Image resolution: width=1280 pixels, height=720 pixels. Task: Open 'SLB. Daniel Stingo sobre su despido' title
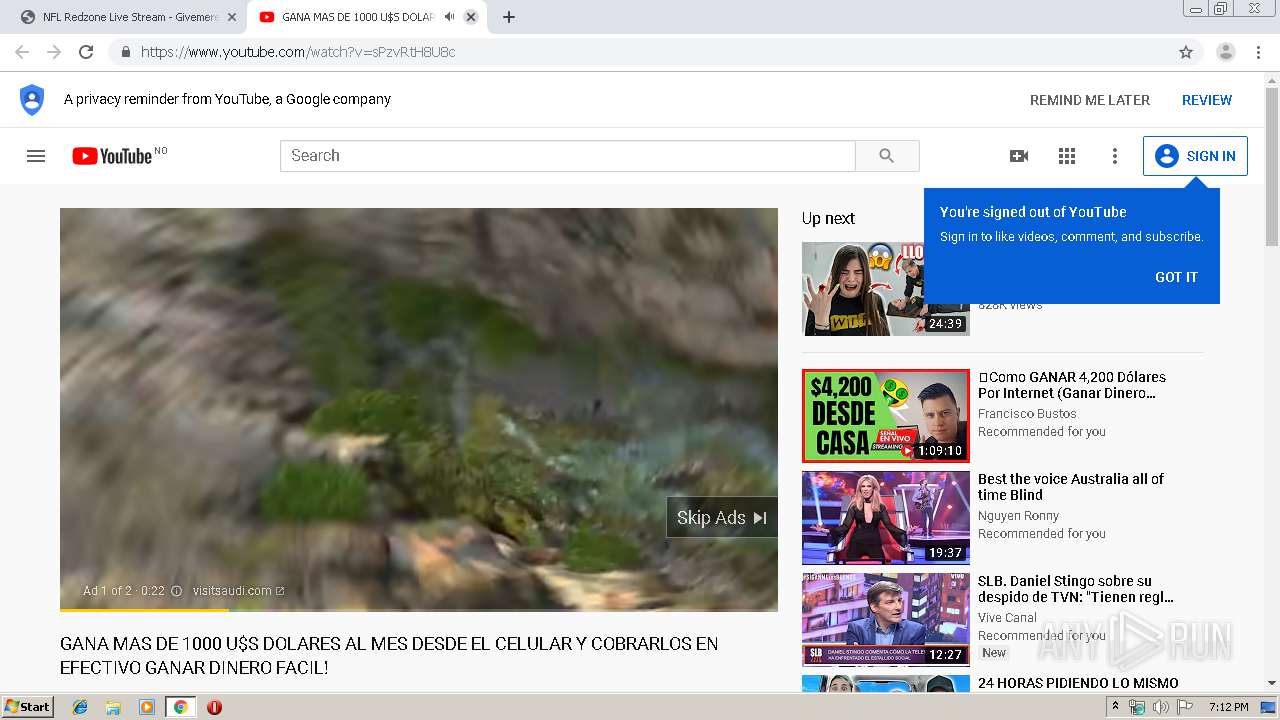(x=1076, y=589)
